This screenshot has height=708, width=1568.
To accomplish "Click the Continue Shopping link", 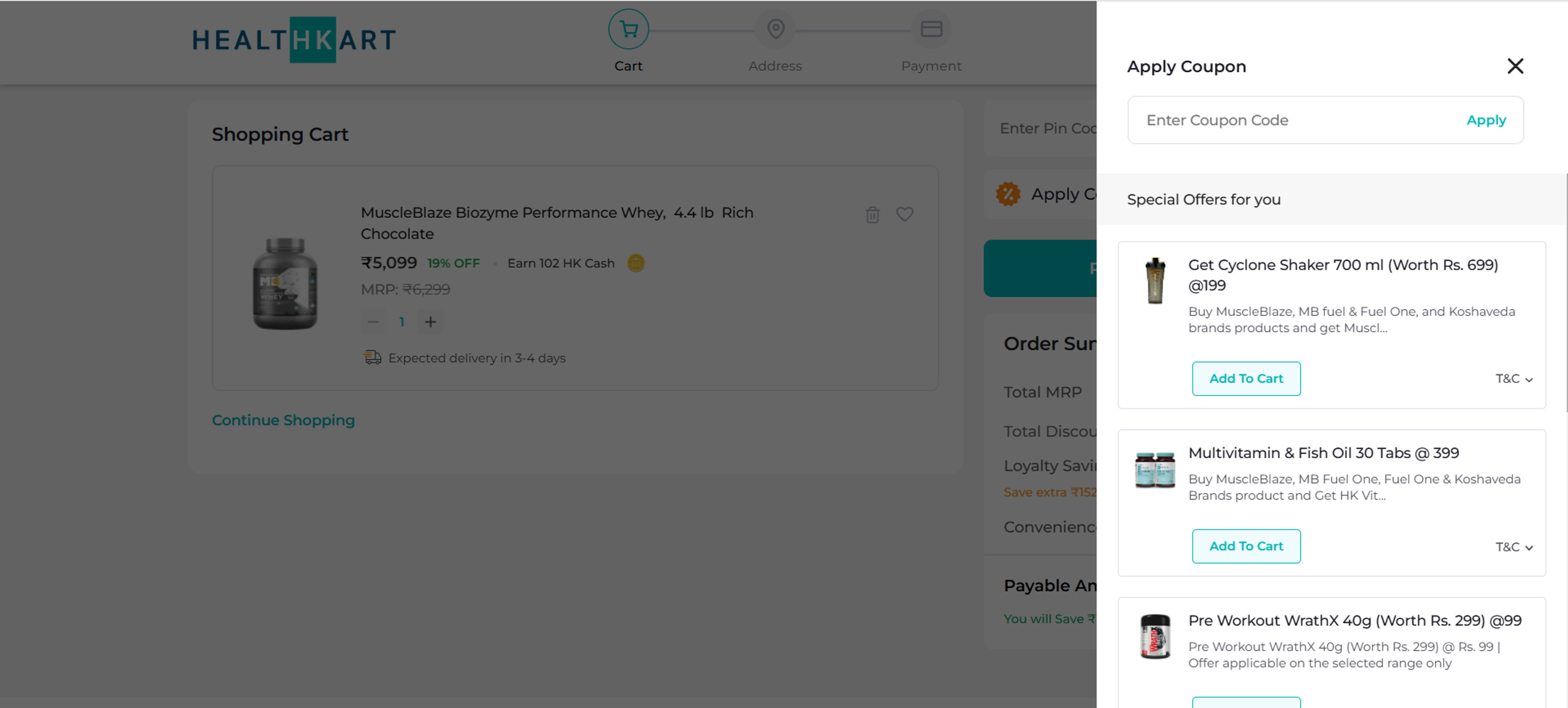I will tap(283, 420).
